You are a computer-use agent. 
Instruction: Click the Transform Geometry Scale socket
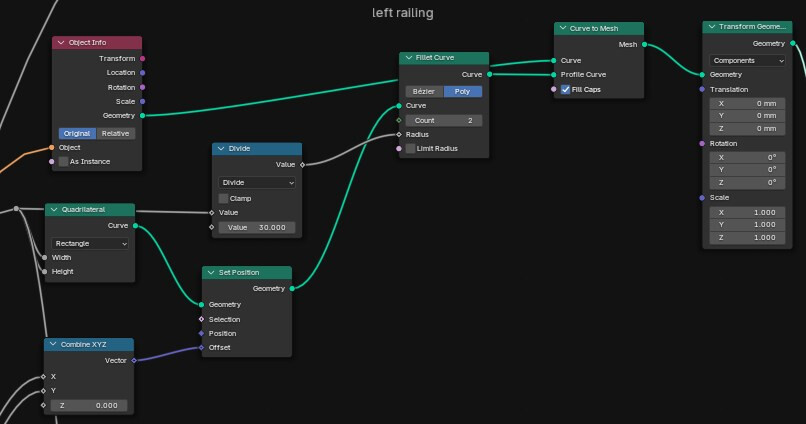[x=702, y=198]
